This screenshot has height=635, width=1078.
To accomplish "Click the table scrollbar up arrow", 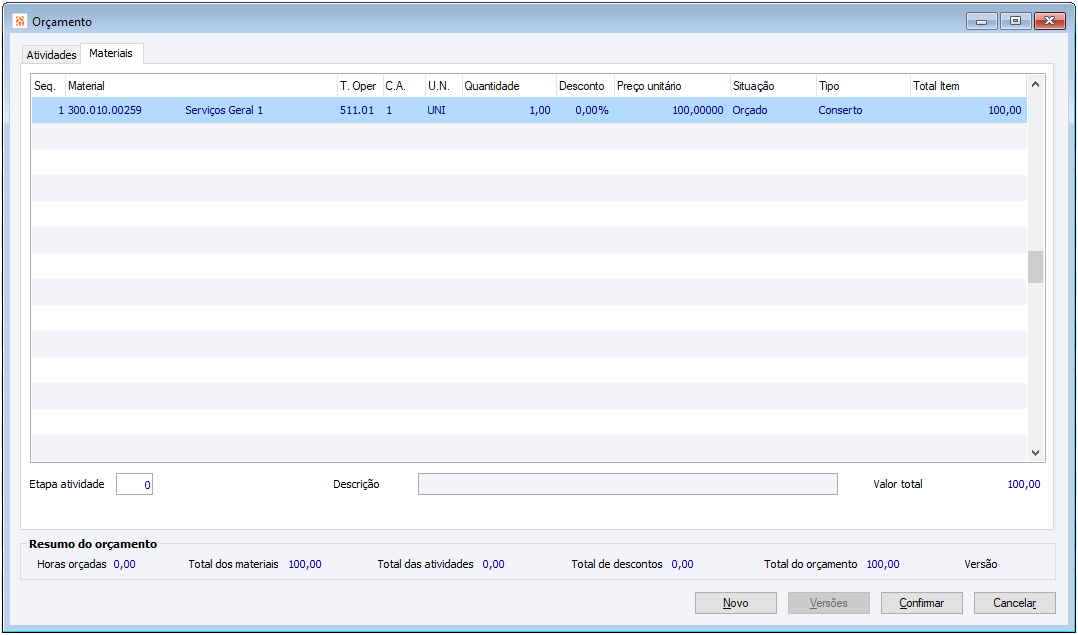I will [x=1035, y=85].
